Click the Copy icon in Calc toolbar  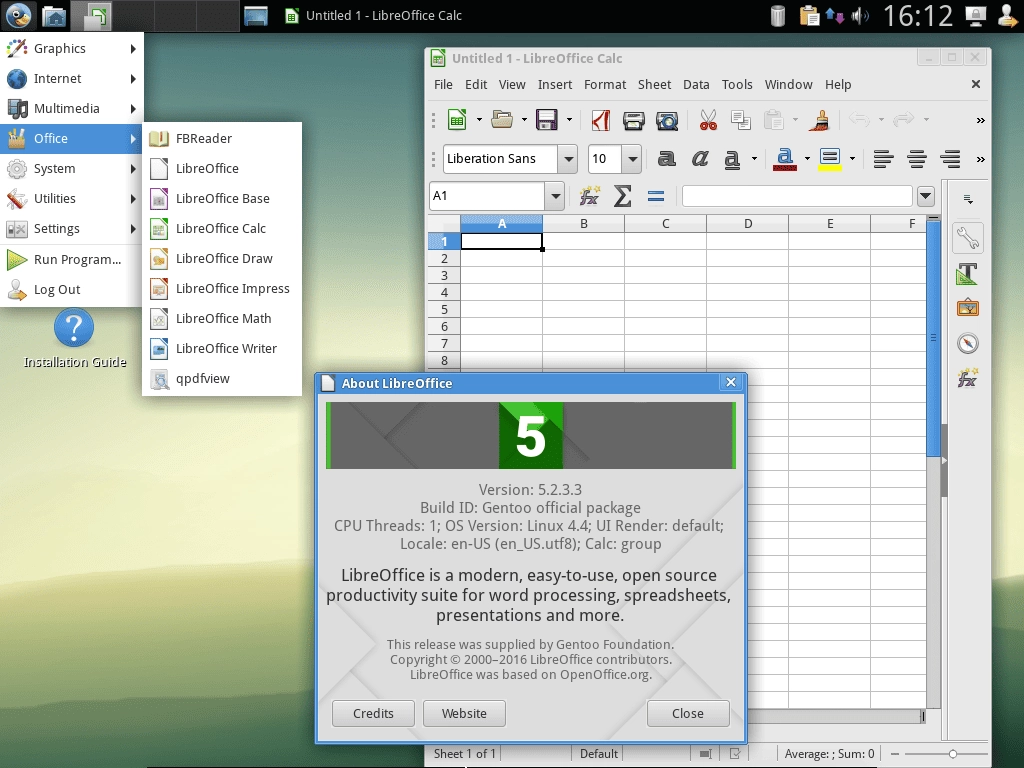point(741,120)
